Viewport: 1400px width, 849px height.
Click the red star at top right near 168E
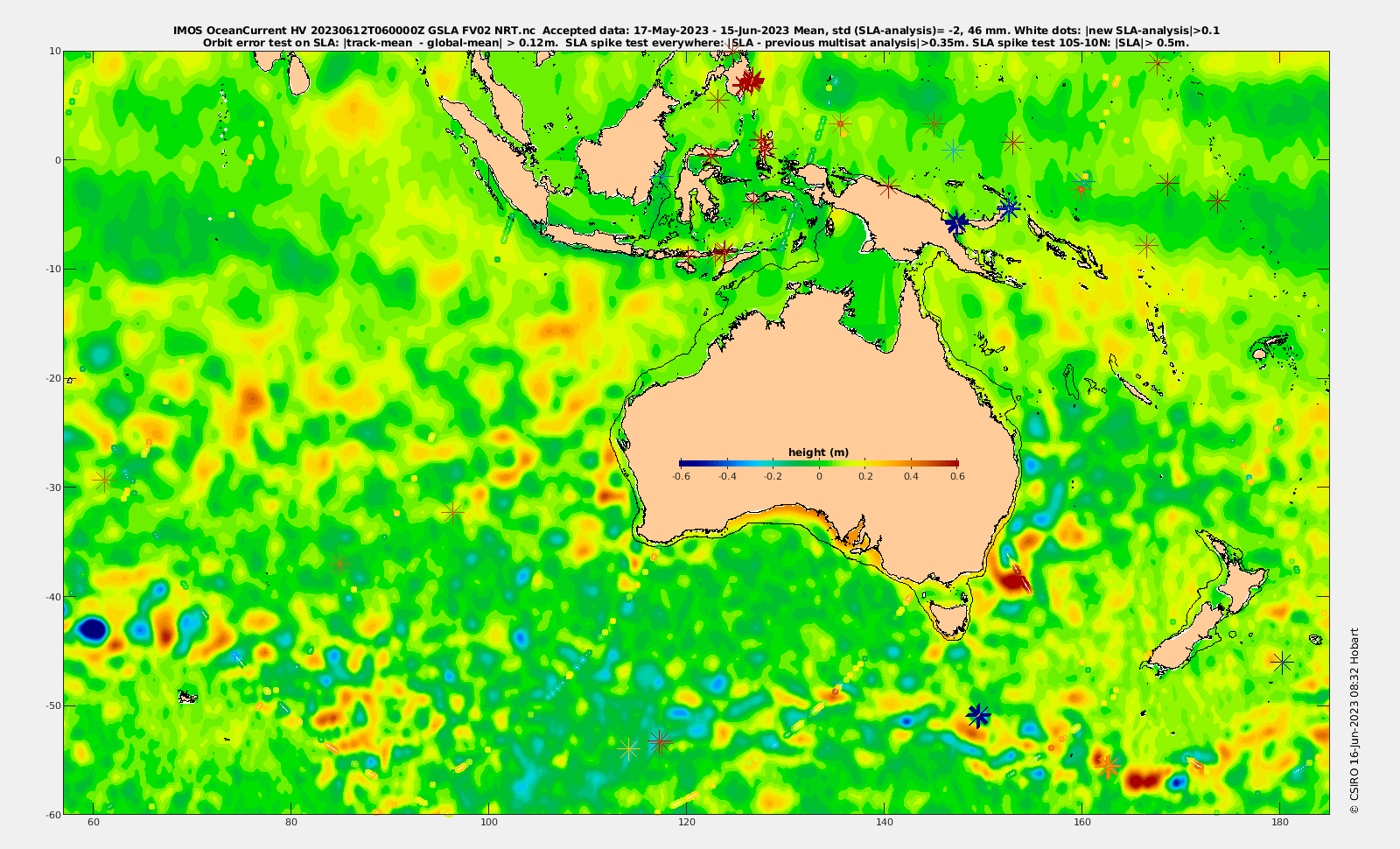1158,63
